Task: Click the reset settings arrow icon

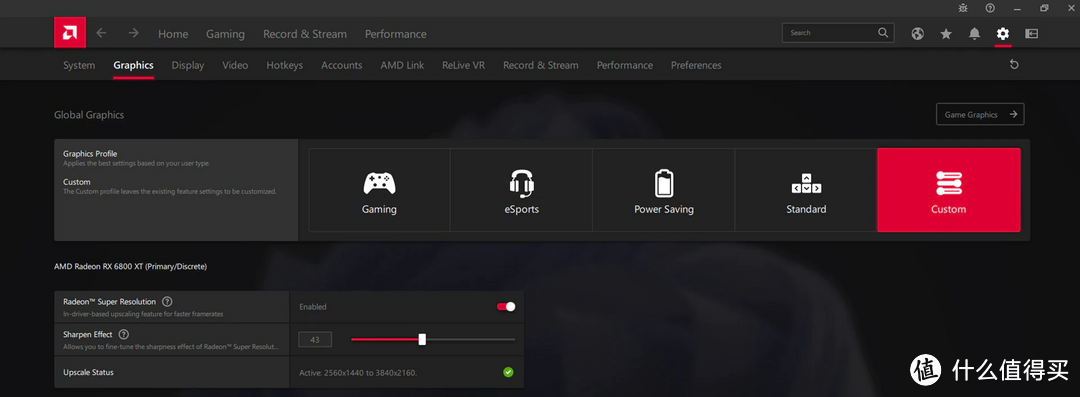Action: pos(1014,64)
